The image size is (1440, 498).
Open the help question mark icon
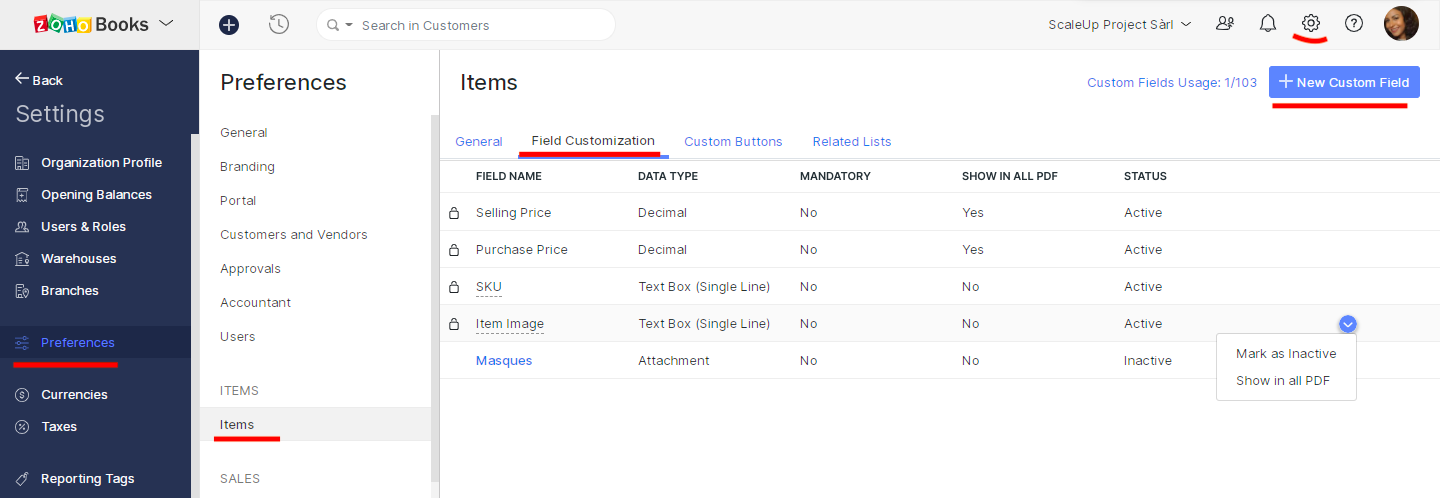pyautogui.click(x=1354, y=23)
